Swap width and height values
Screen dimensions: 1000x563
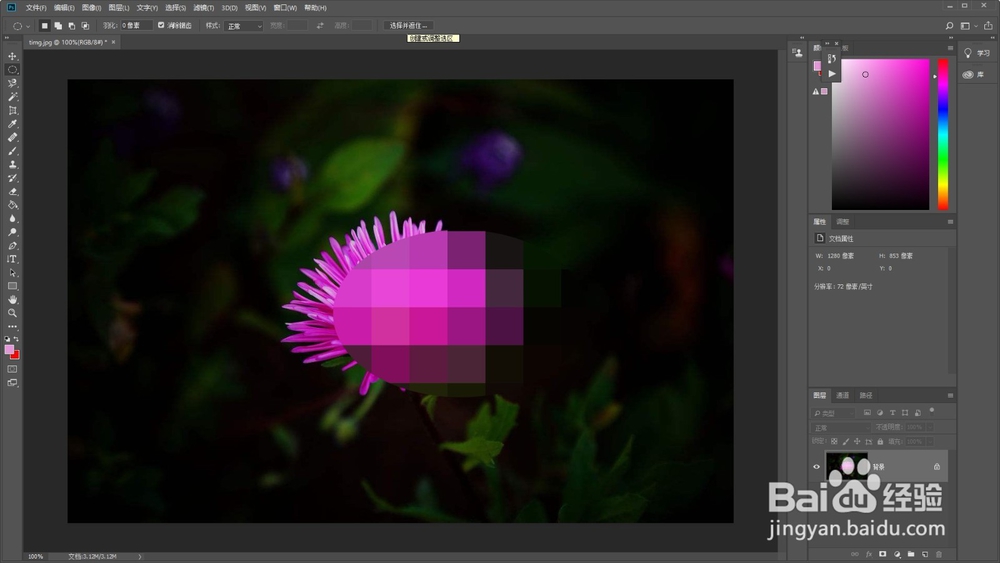320,26
